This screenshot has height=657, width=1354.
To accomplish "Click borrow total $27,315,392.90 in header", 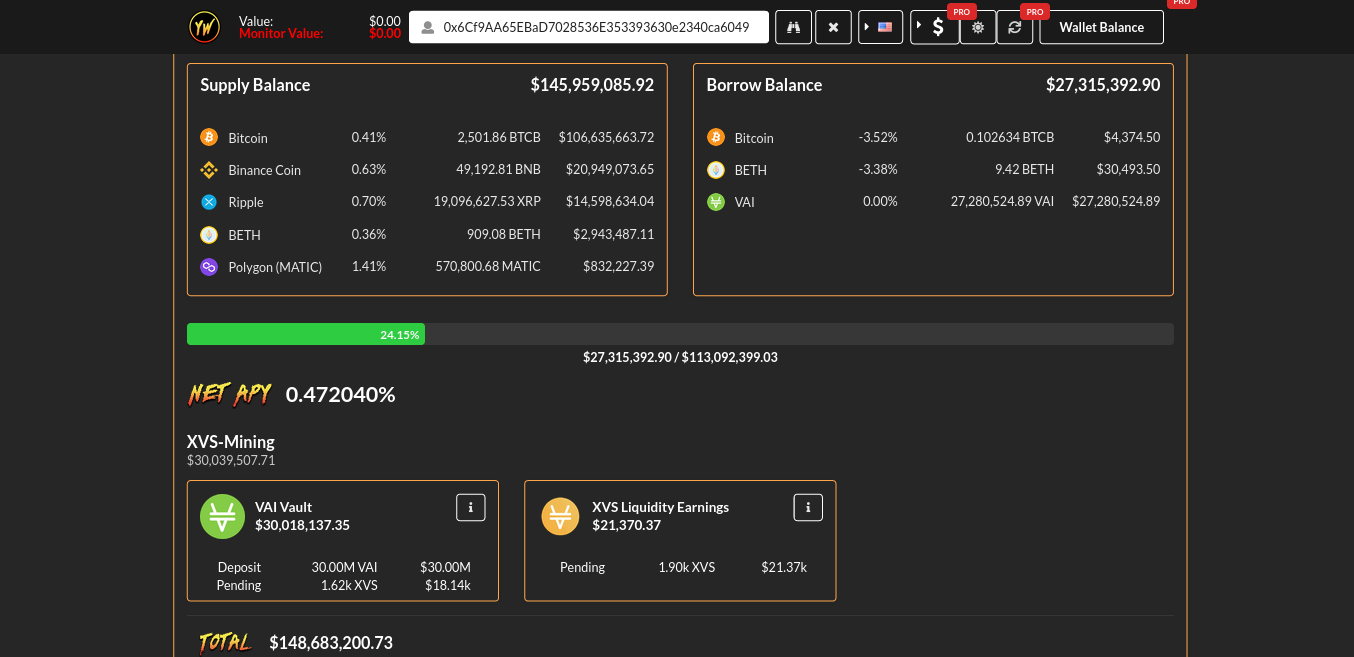I will click(1103, 85).
